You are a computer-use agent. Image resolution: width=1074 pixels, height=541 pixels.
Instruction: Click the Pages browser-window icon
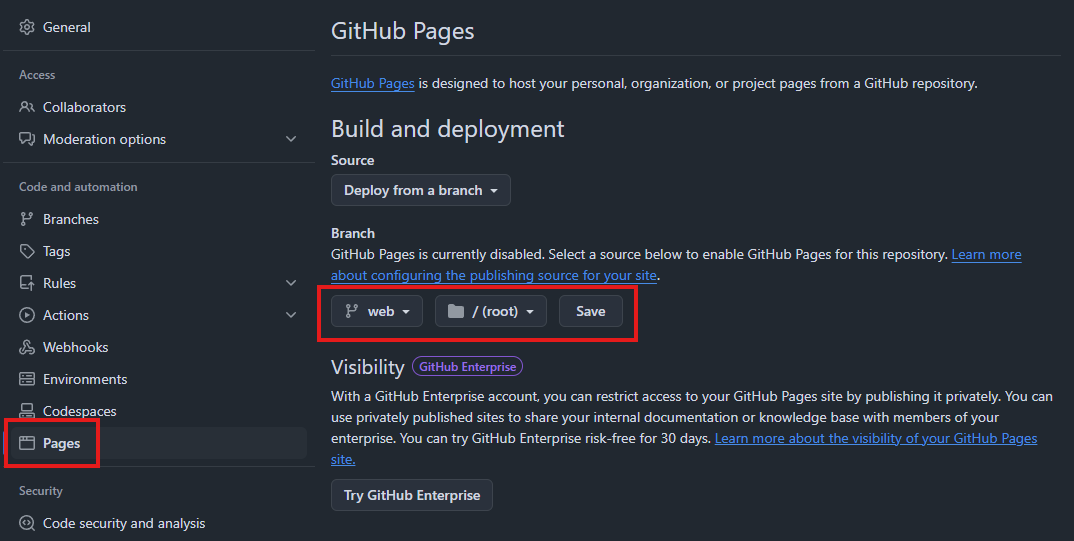pyautogui.click(x=27, y=443)
